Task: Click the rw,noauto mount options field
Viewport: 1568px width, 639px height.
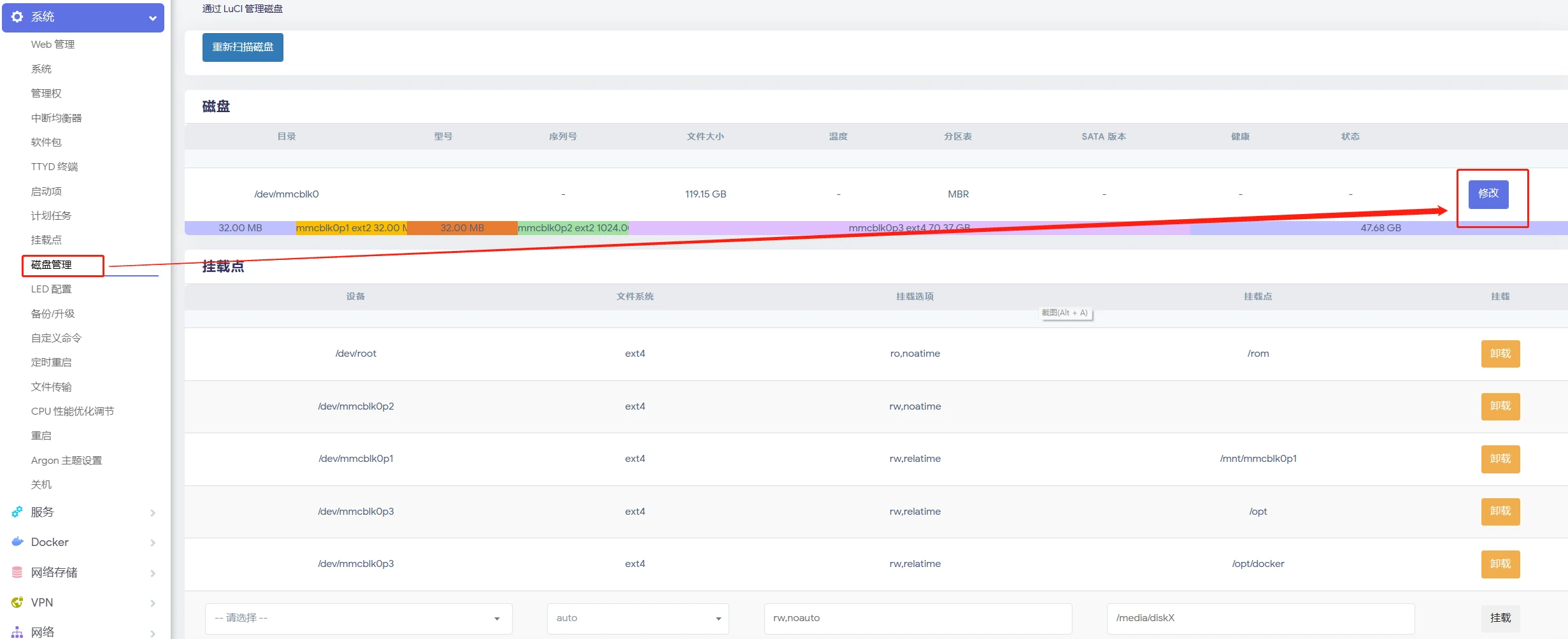Action: [x=918, y=619]
